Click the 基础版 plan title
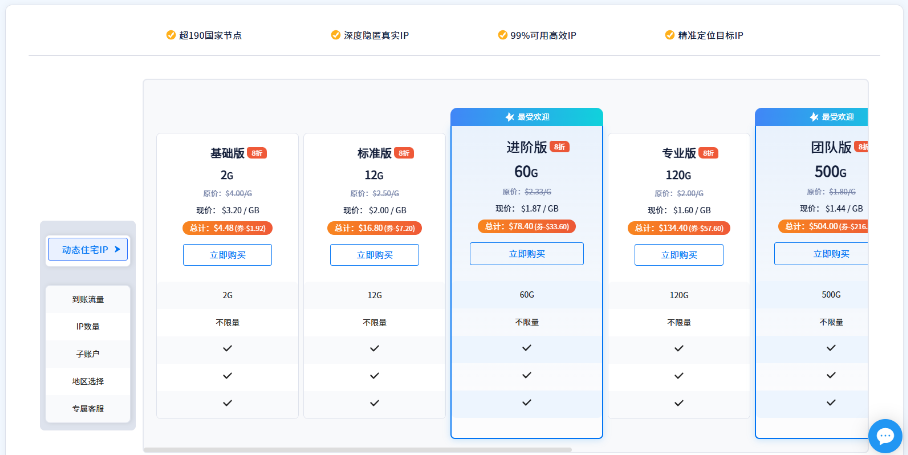 tap(227, 153)
